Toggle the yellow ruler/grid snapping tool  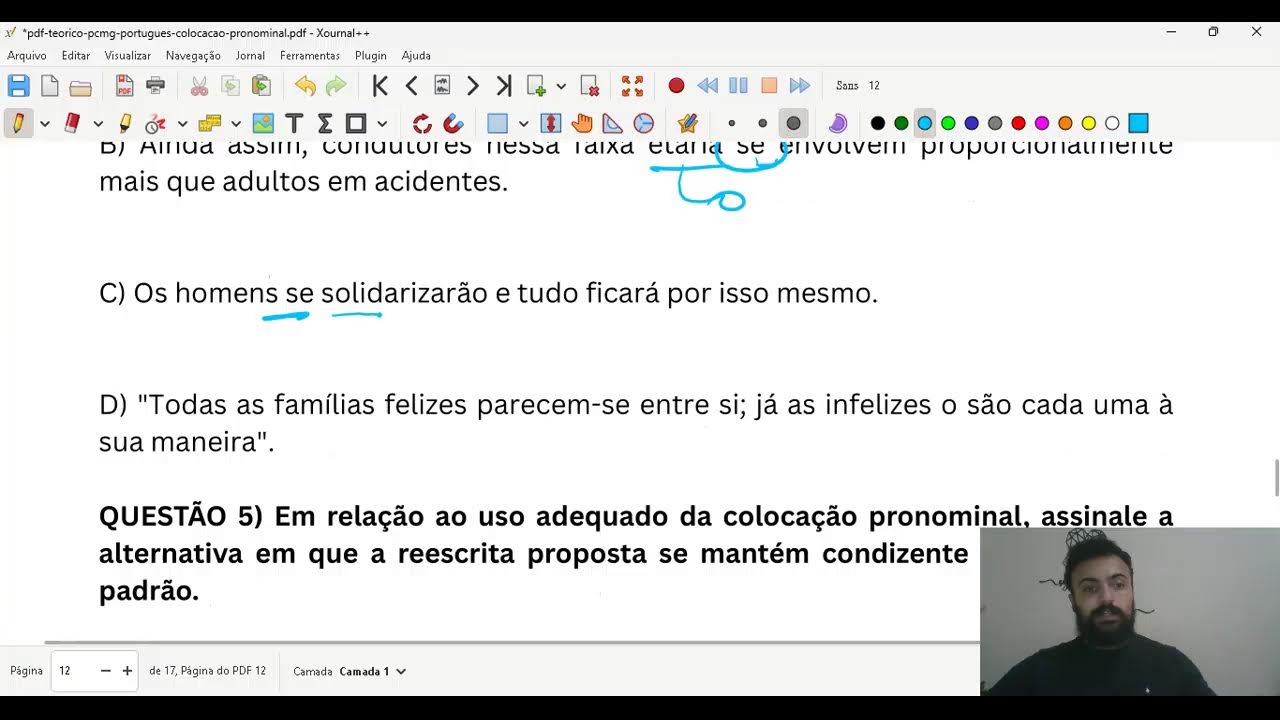(x=209, y=123)
